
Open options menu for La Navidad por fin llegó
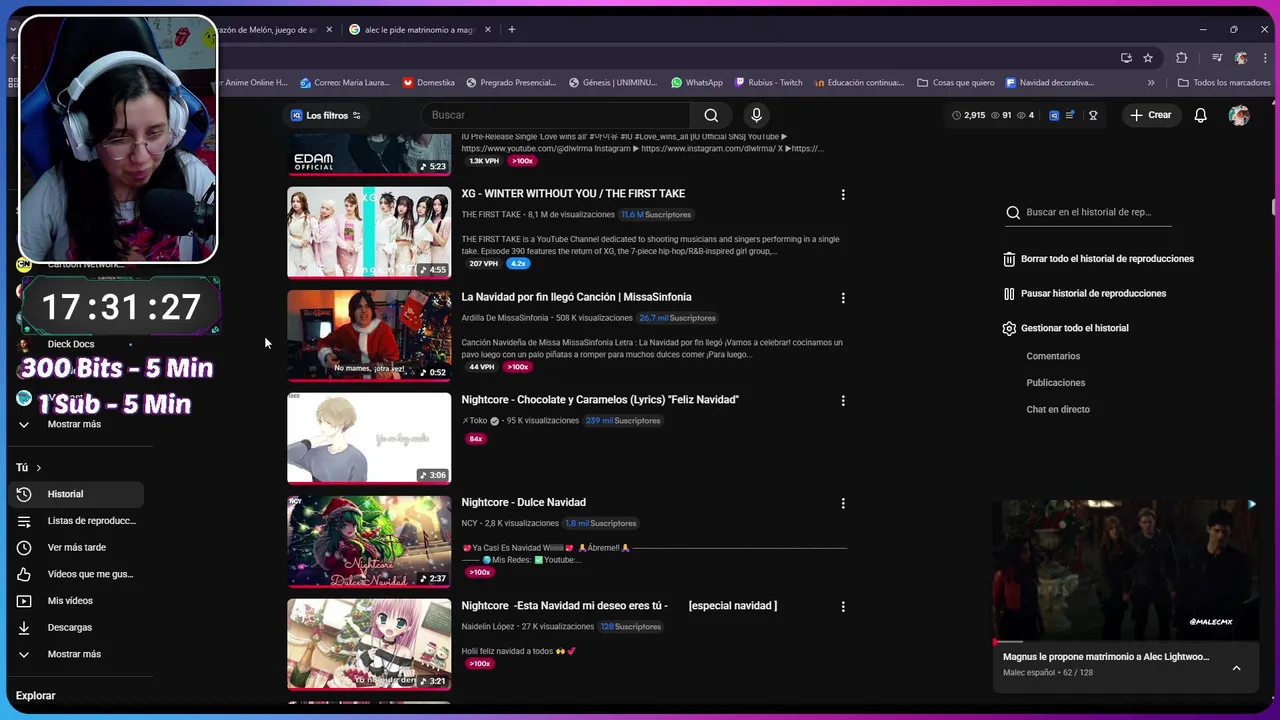click(843, 298)
